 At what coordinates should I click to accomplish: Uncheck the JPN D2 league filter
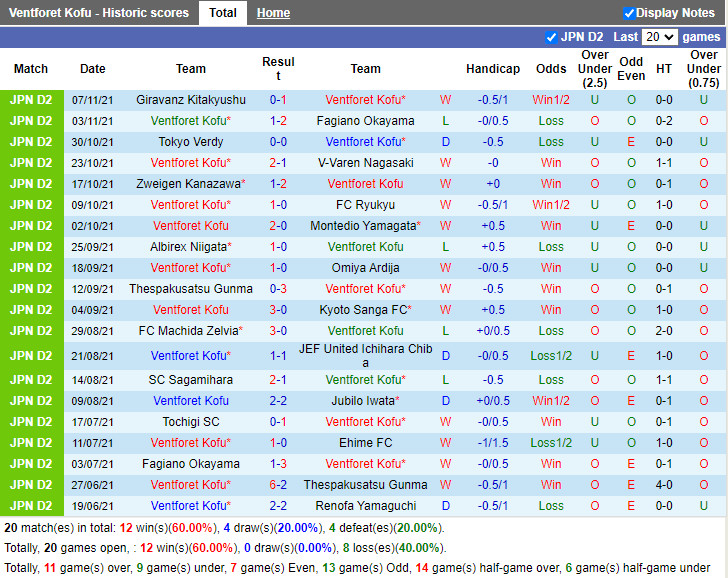pyautogui.click(x=551, y=37)
